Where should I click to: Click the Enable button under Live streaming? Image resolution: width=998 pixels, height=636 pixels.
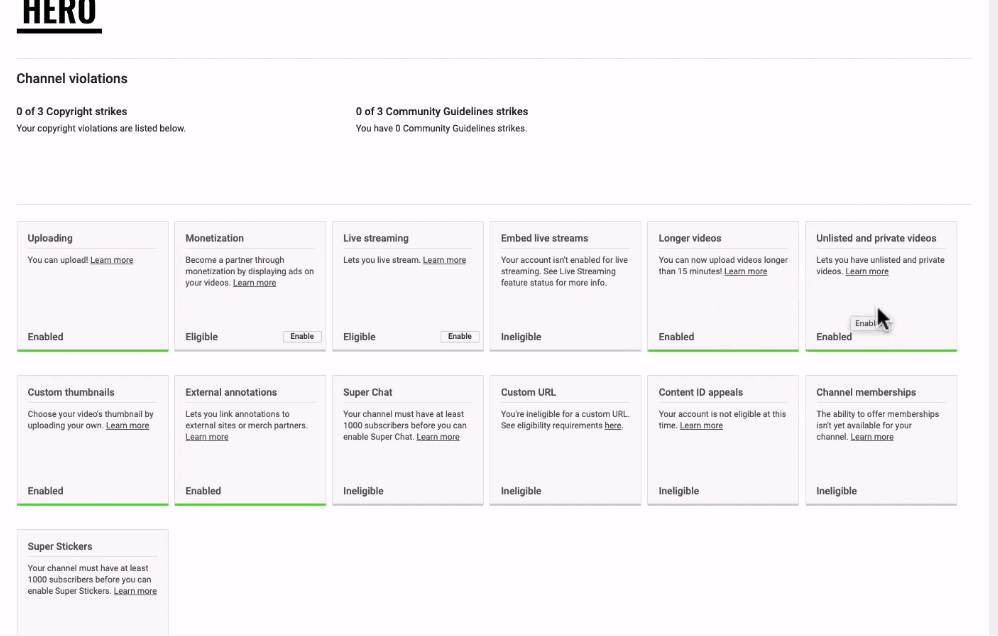click(x=460, y=336)
